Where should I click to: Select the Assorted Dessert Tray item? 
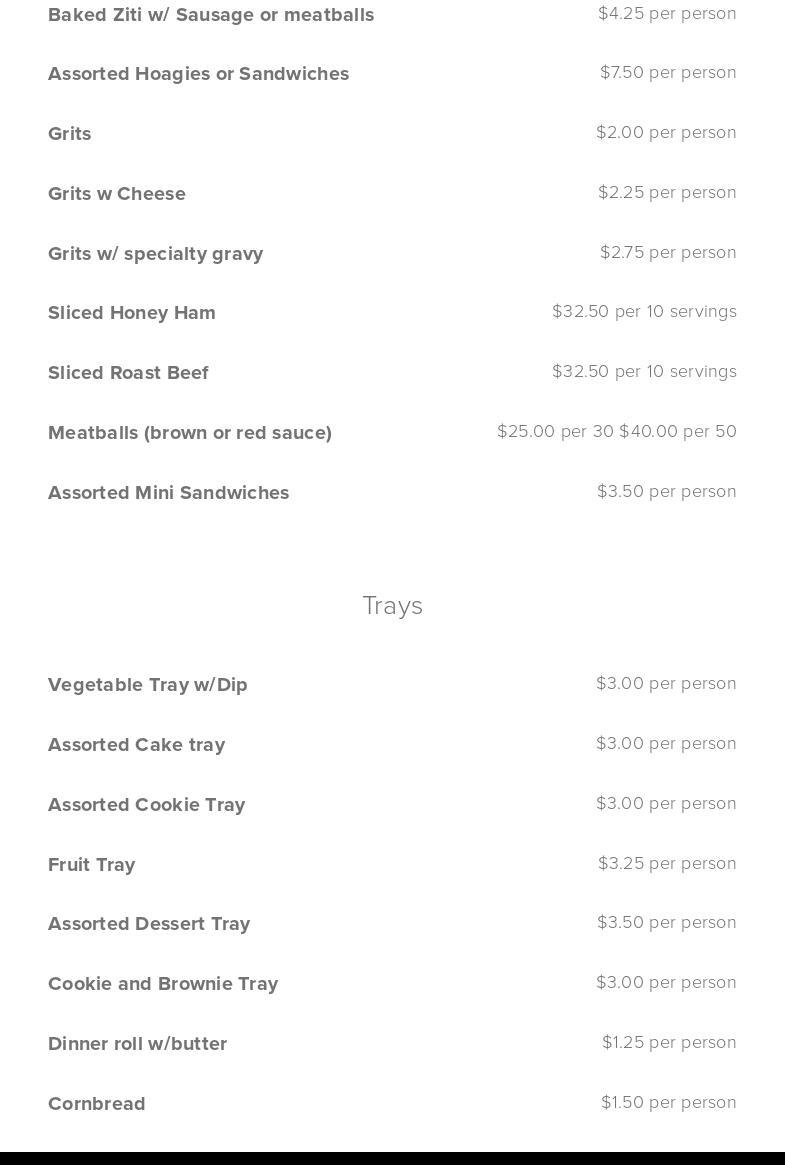149,924
